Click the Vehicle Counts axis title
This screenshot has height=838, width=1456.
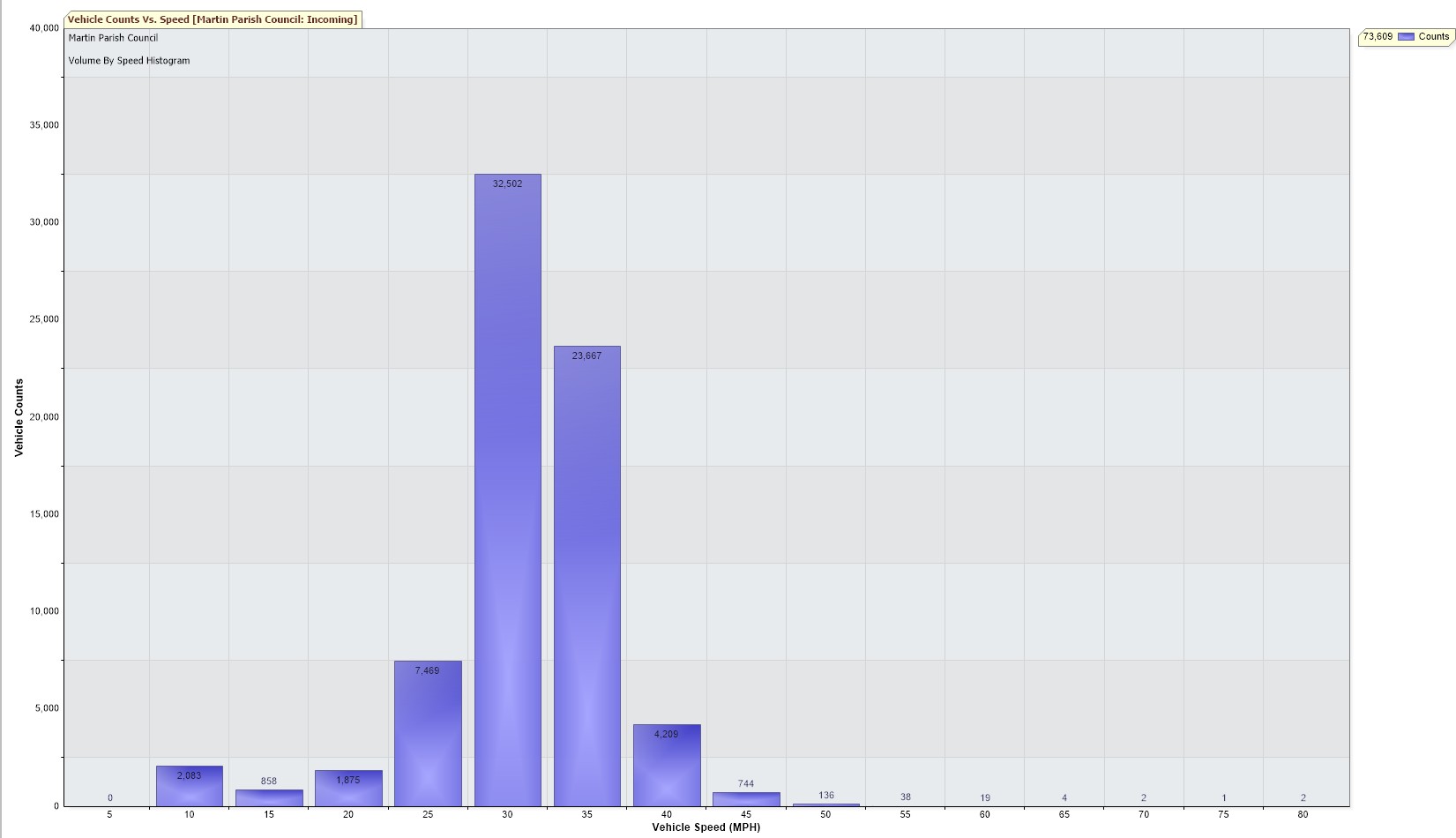tap(19, 417)
